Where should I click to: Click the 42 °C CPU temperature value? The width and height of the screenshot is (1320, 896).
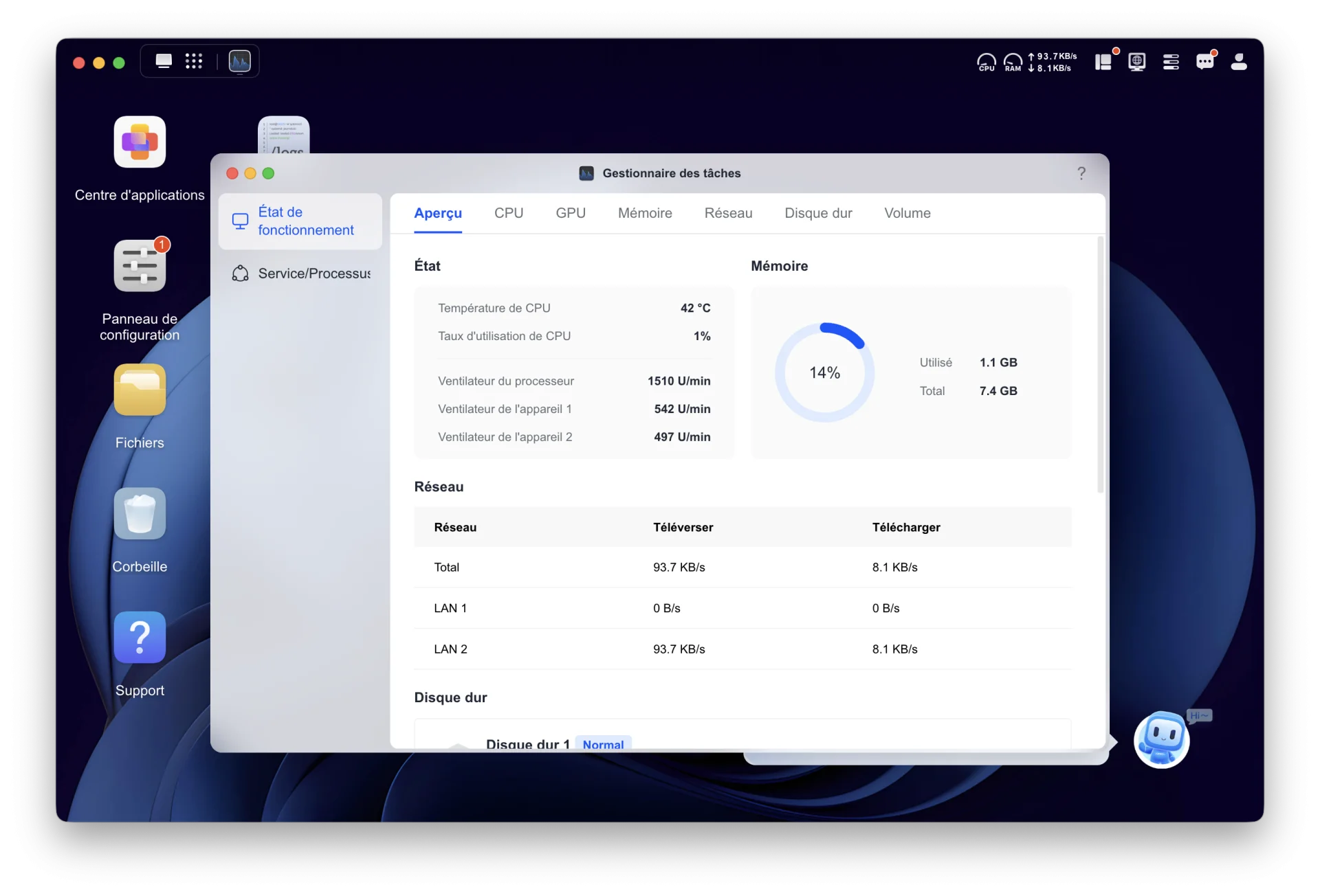[x=695, y=308]
